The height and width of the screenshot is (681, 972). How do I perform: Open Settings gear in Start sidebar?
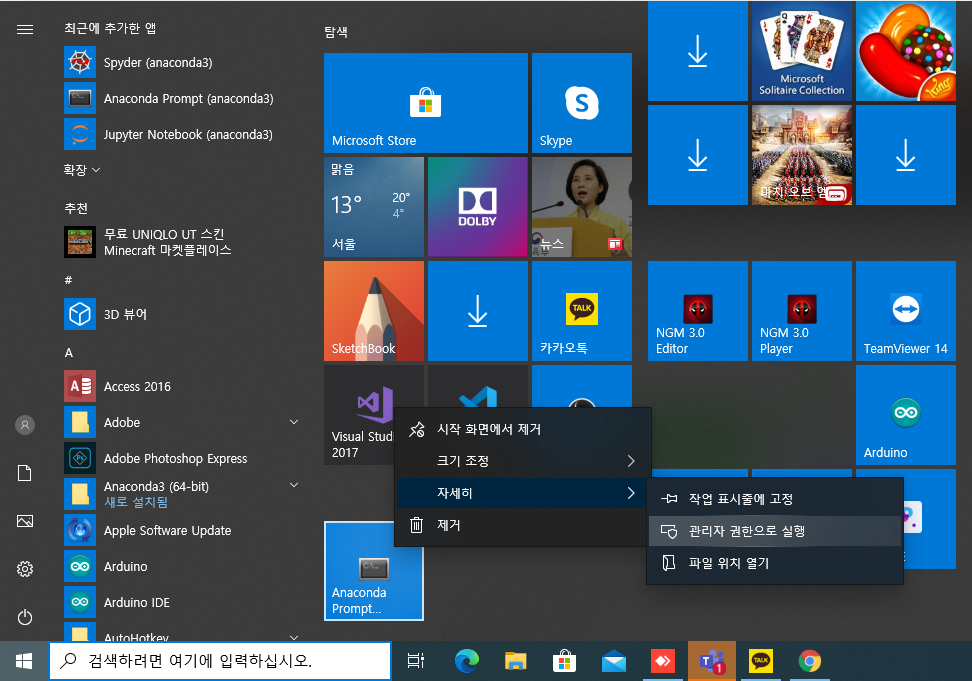[x=25, y=569]
